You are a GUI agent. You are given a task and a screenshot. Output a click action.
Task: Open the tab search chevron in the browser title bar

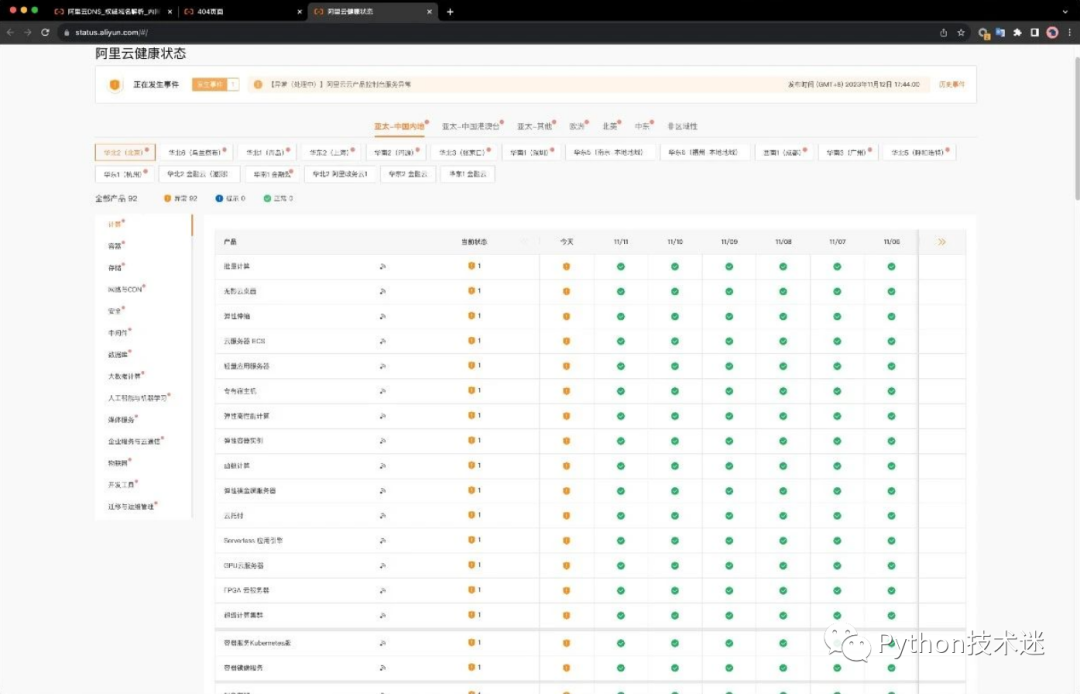pyautogui.click(x=1066, y=12)
